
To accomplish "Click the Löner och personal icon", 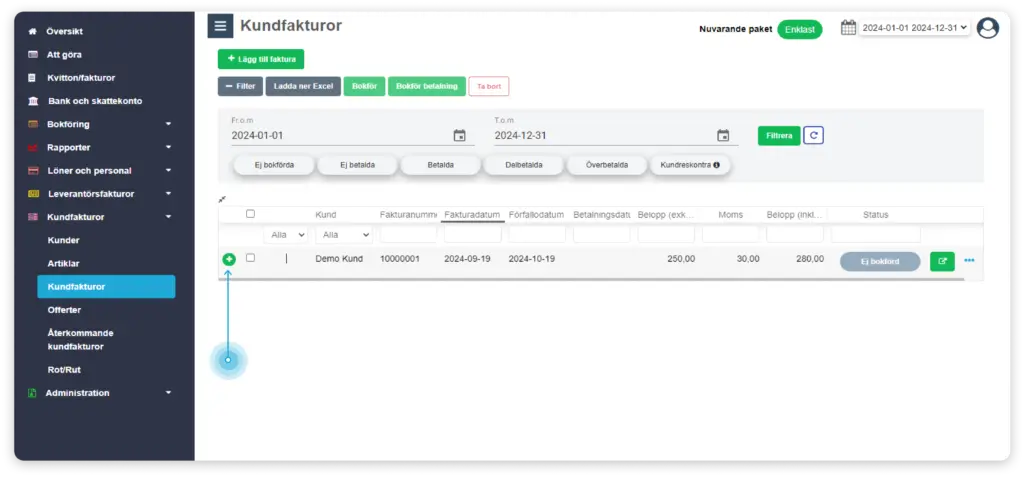I will point(33,171).
